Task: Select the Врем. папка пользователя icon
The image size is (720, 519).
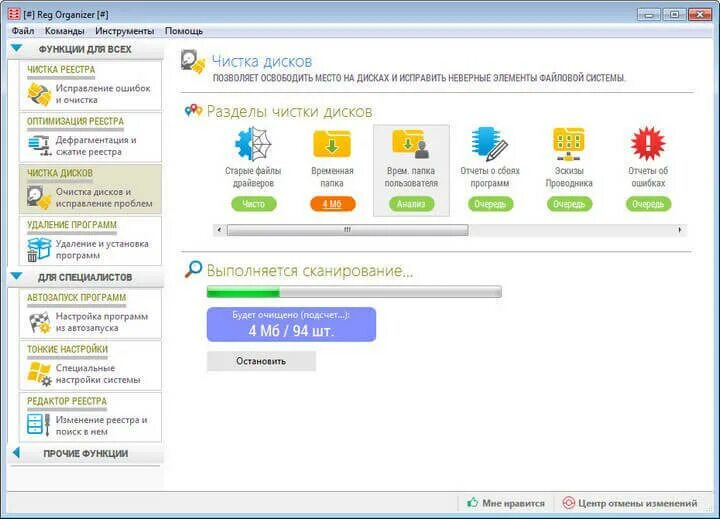Action: tap(411, 144)
